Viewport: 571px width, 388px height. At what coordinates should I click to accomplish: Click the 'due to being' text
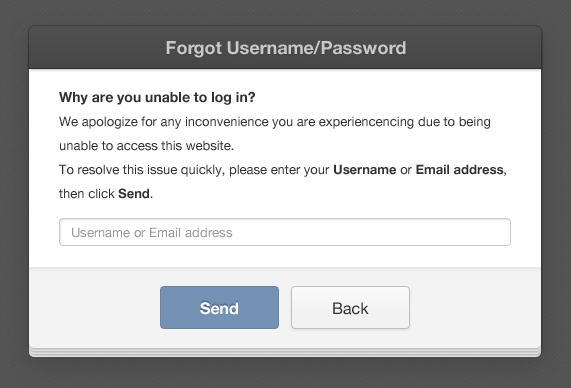tap(454, 122)
